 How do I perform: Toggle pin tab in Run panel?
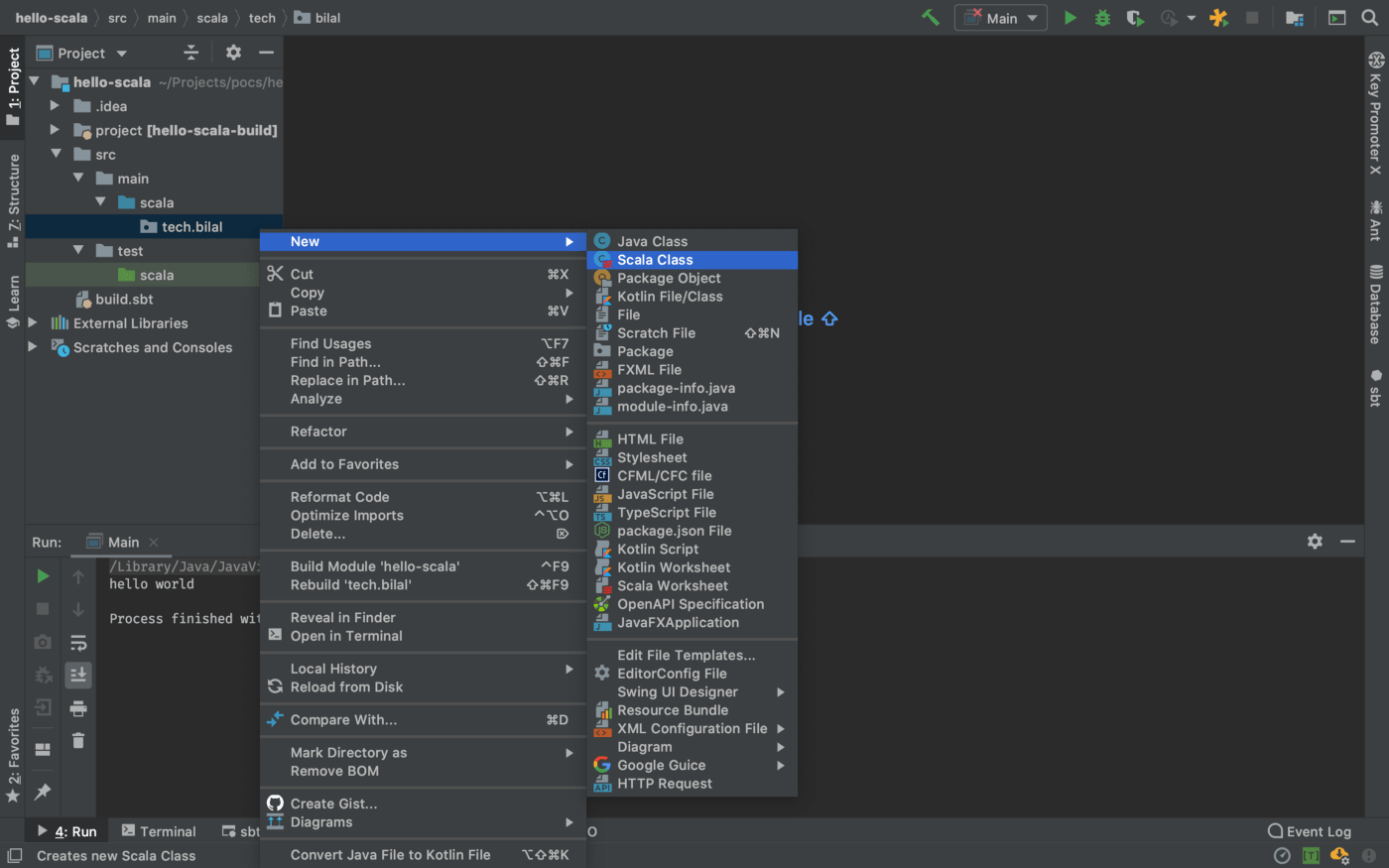click(x=43, y=792)
